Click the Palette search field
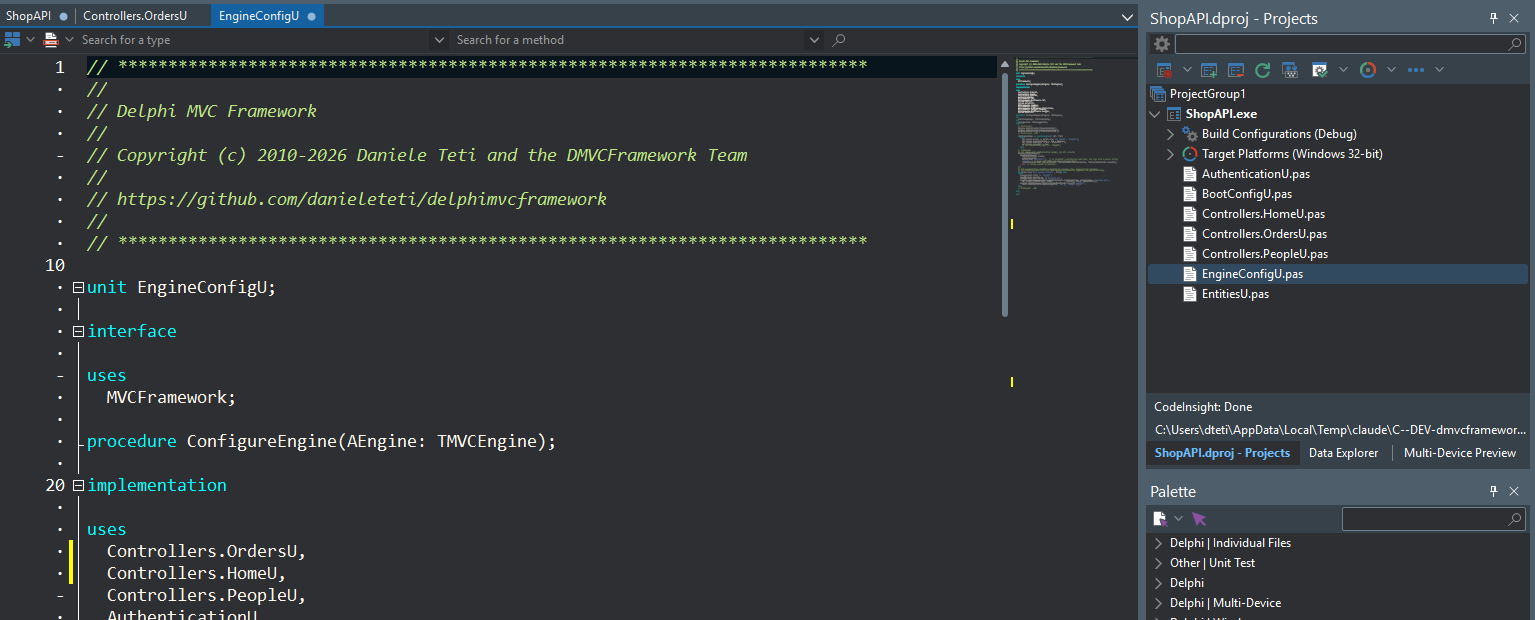Image resolution: width=1535 pixels, height=620 pixels. (x=1432, y=519)
